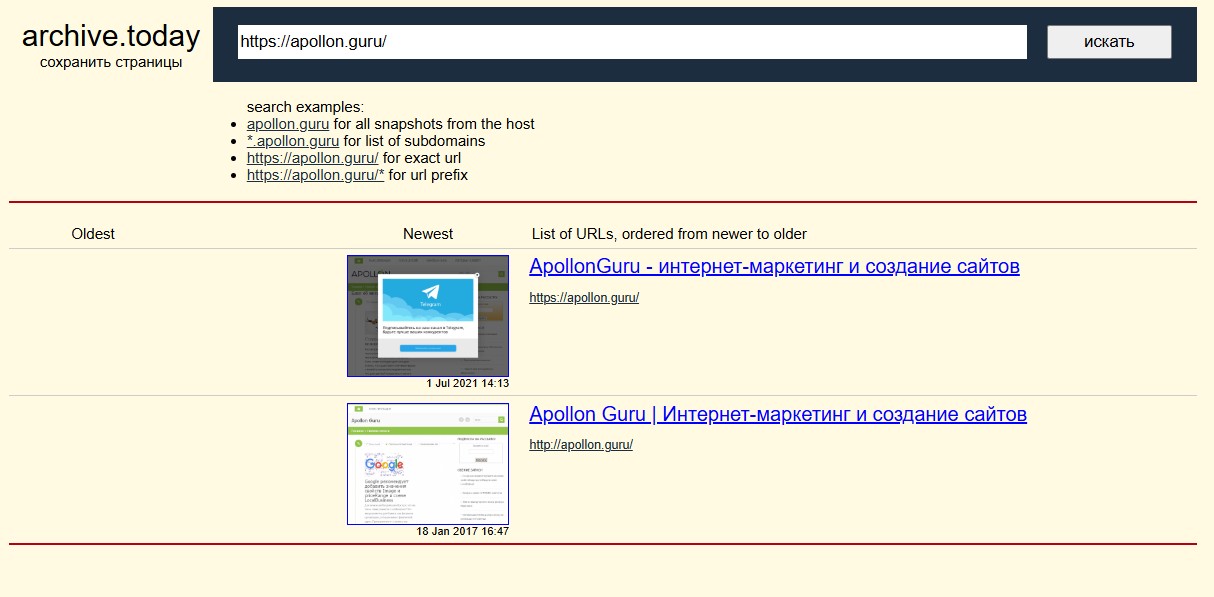Click the '18 Jan 2017 16:47' timestamp

tap(463, 531)
